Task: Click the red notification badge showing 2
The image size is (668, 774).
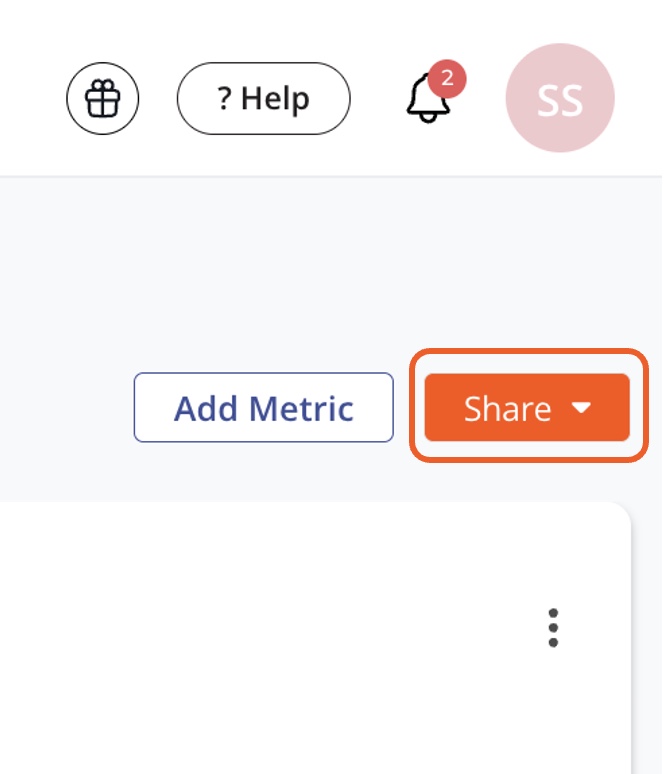Action: pyautogui.click(x=446, y=78)
